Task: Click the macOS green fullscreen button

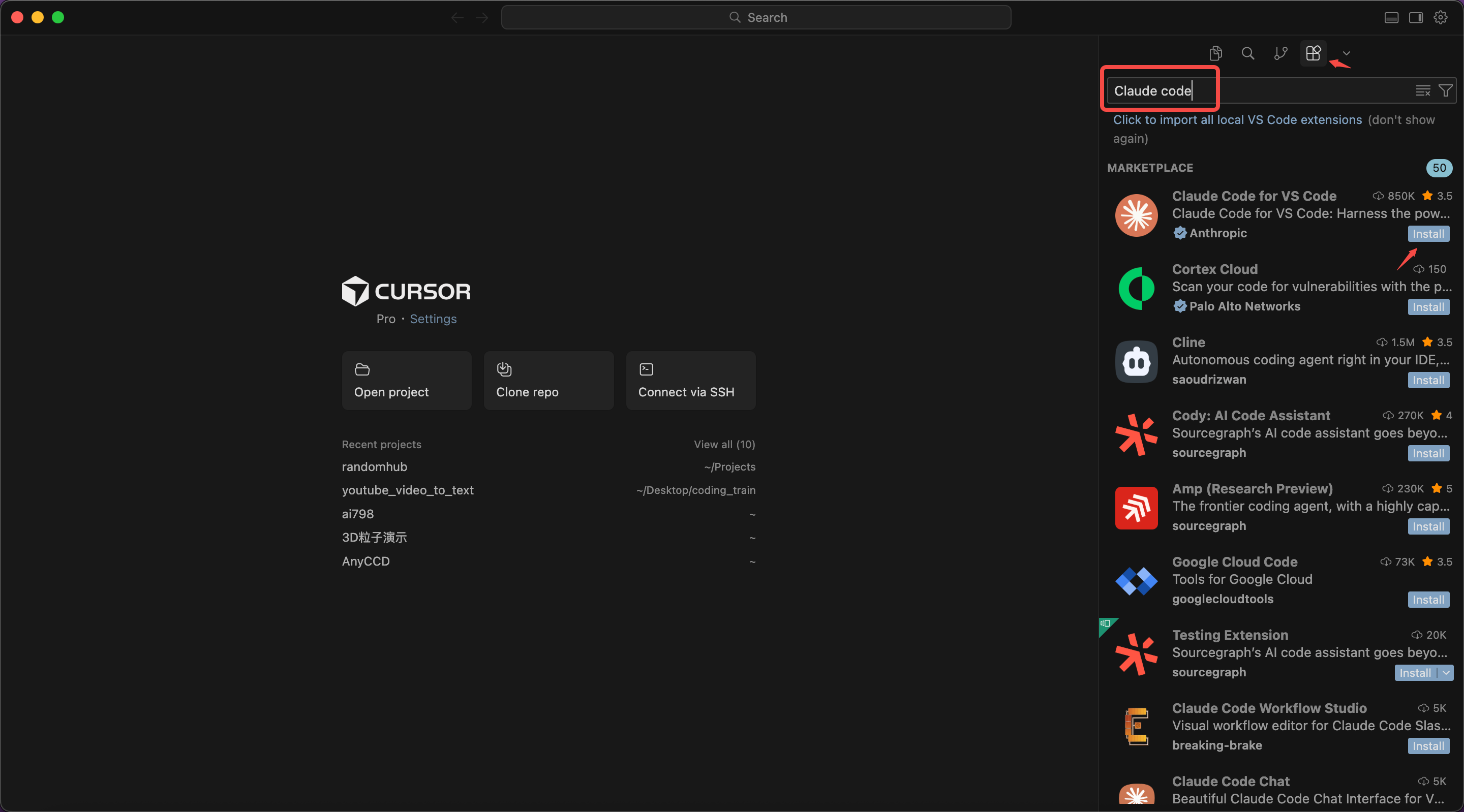Action: [x=58, y=18]
